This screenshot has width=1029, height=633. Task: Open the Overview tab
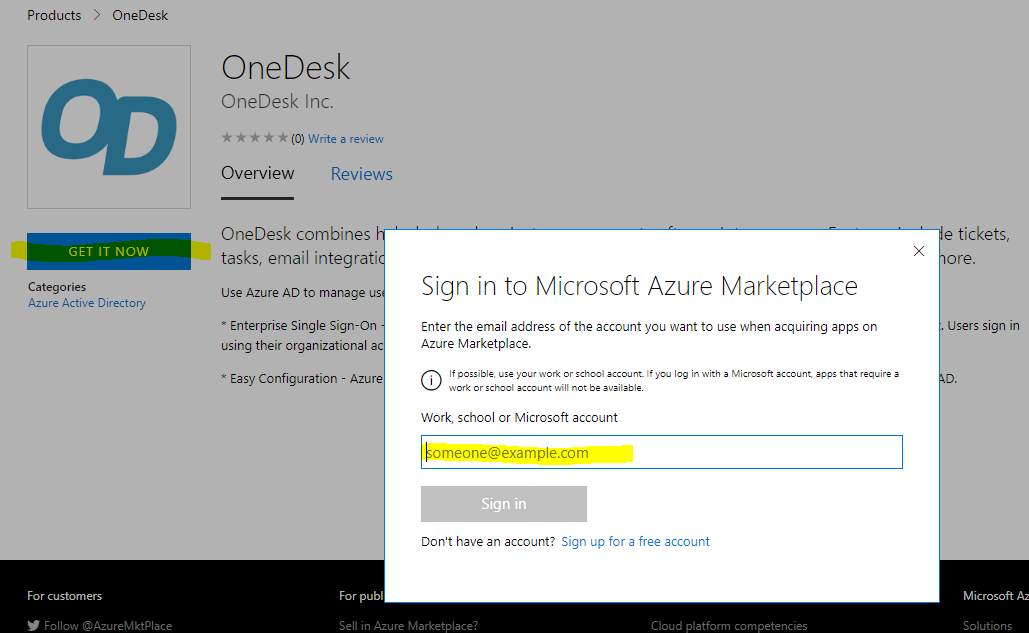tap(258, 174)
